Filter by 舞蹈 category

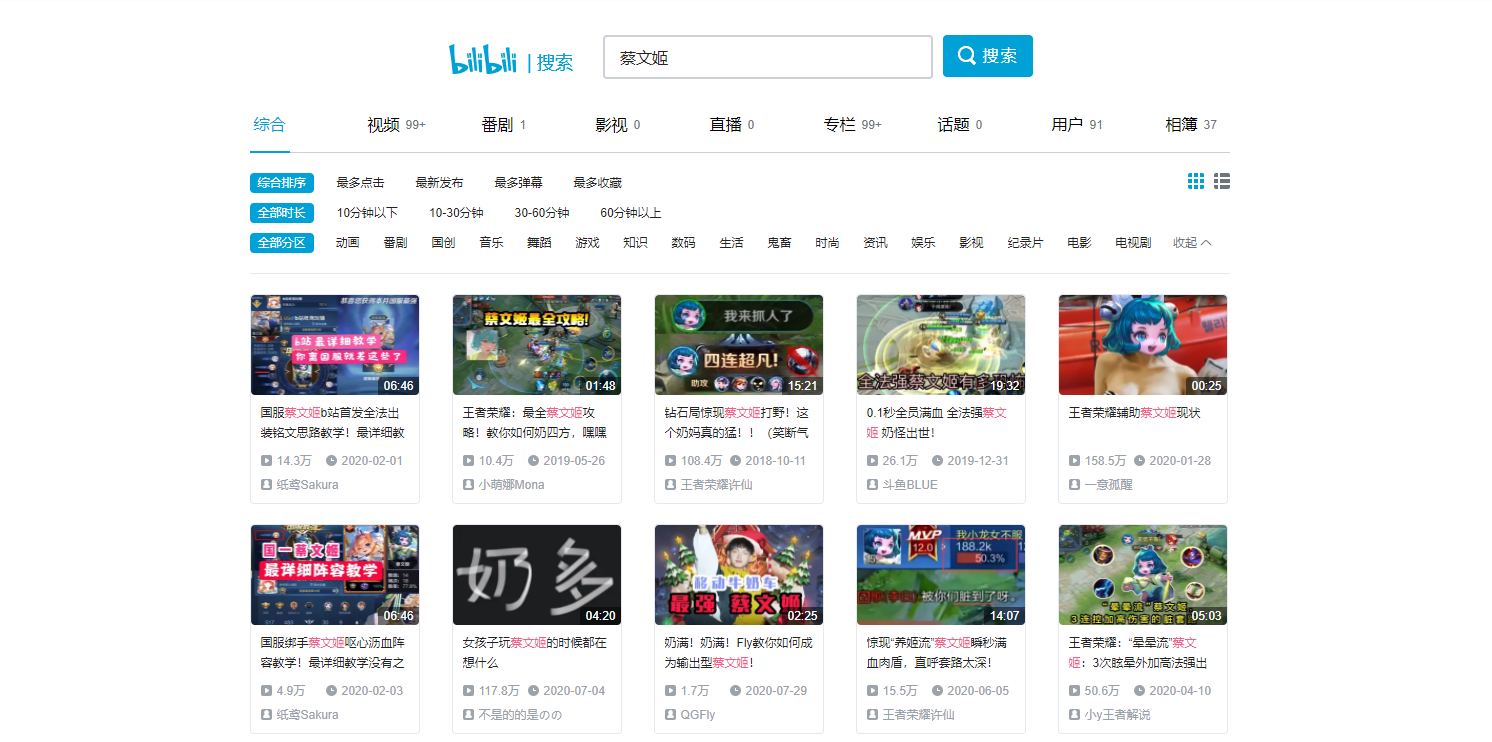539,243
